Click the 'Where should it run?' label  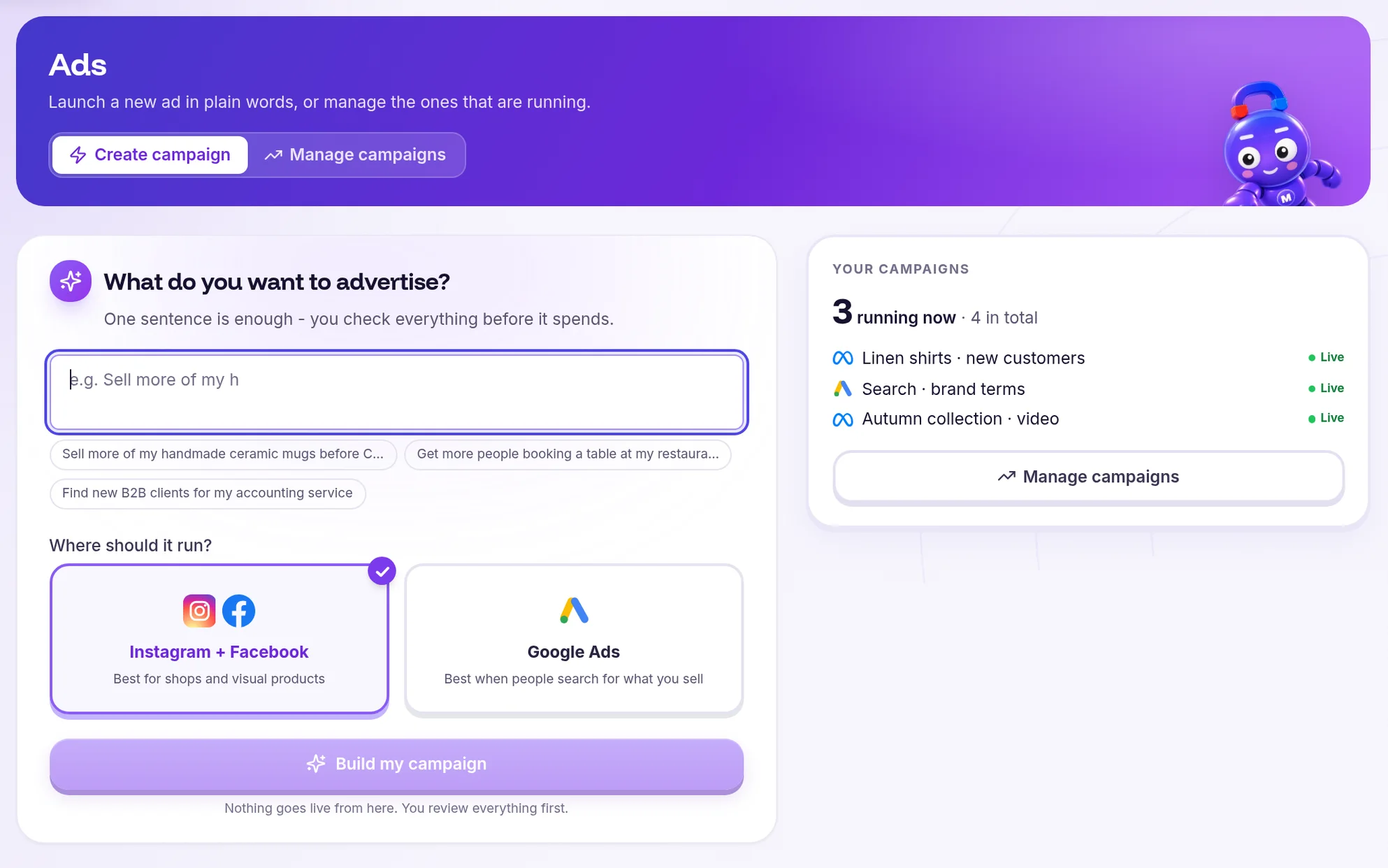(x=130, y=545)
